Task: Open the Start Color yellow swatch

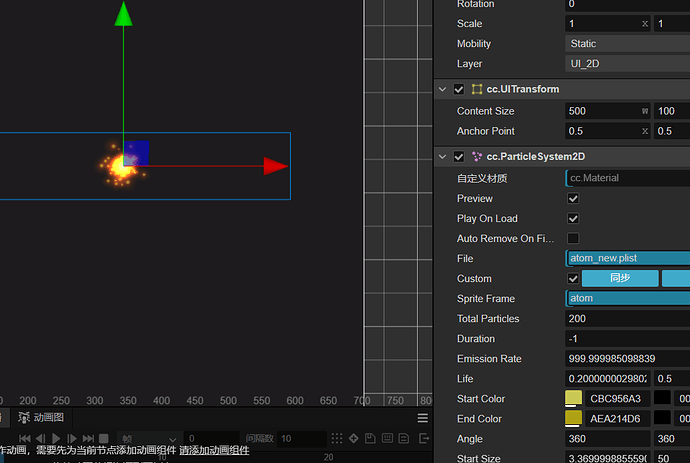Action: click(x=573, y=399)
